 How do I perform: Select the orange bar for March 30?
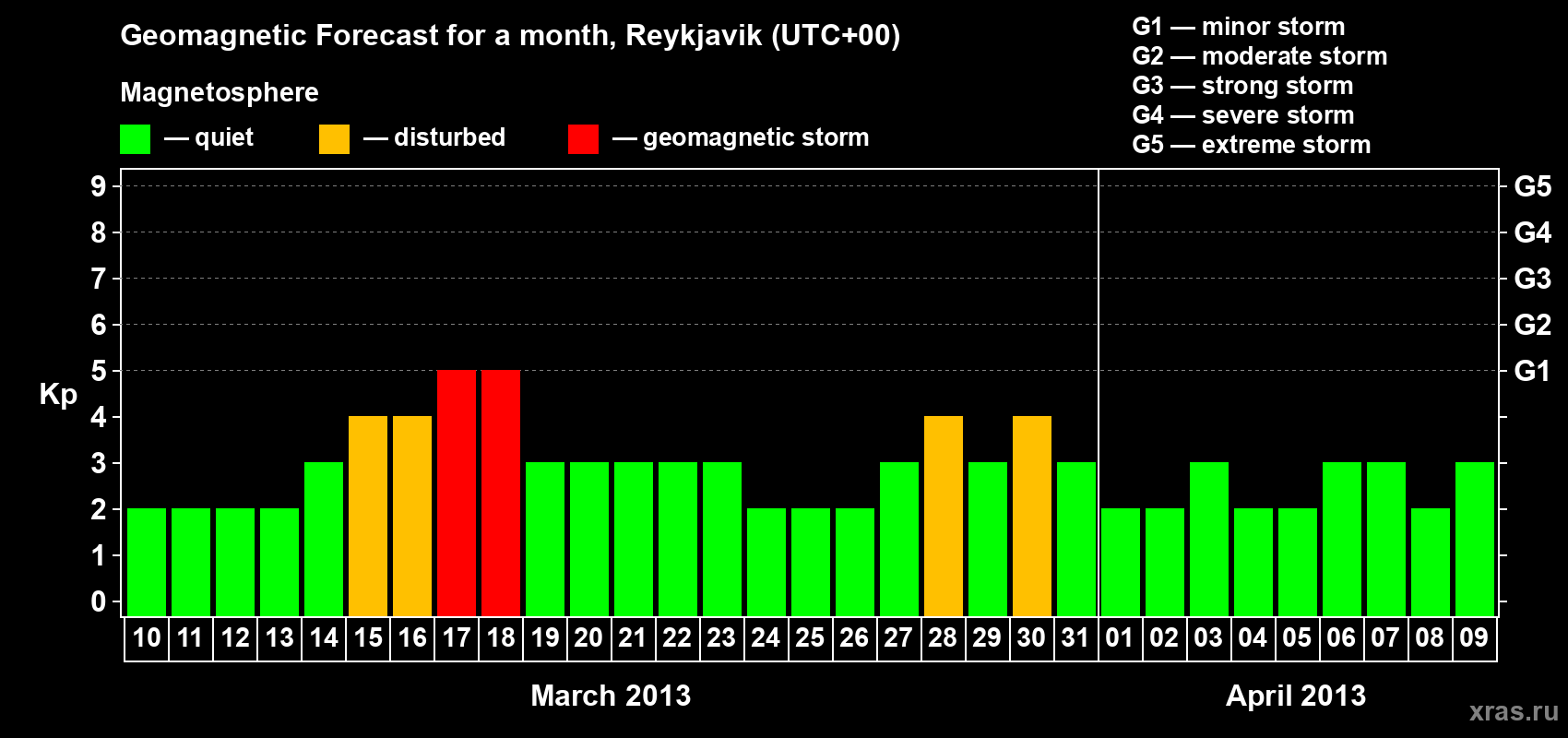point(1032,516)
